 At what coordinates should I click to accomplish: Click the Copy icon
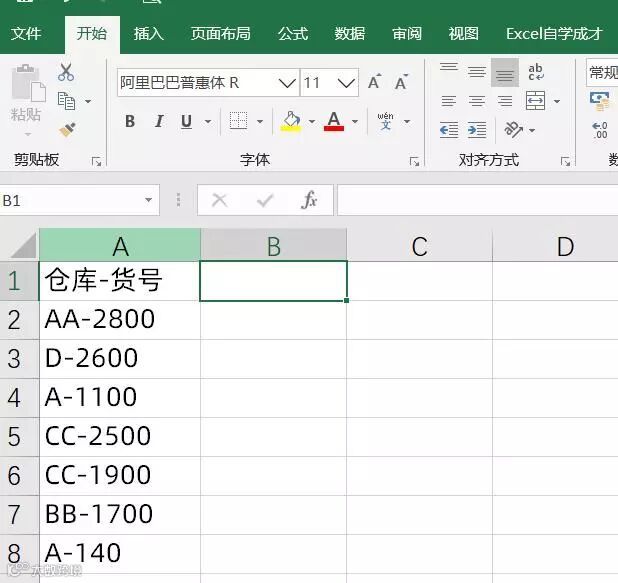pos(66,101)
